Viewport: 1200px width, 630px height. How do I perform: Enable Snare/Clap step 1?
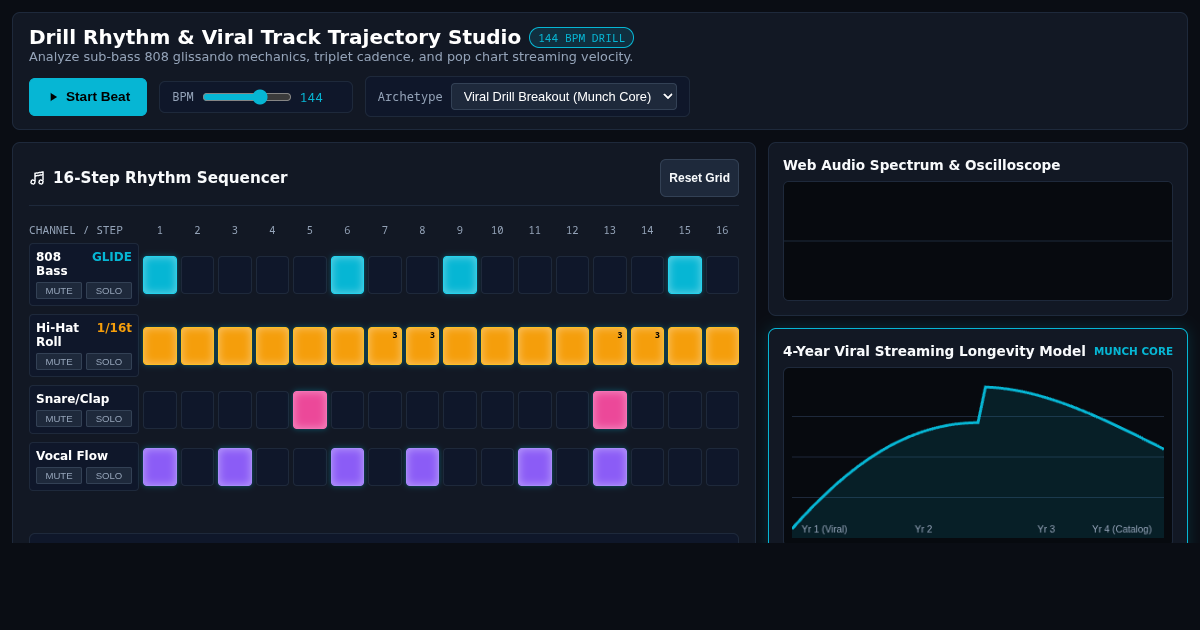click(160, 410)
